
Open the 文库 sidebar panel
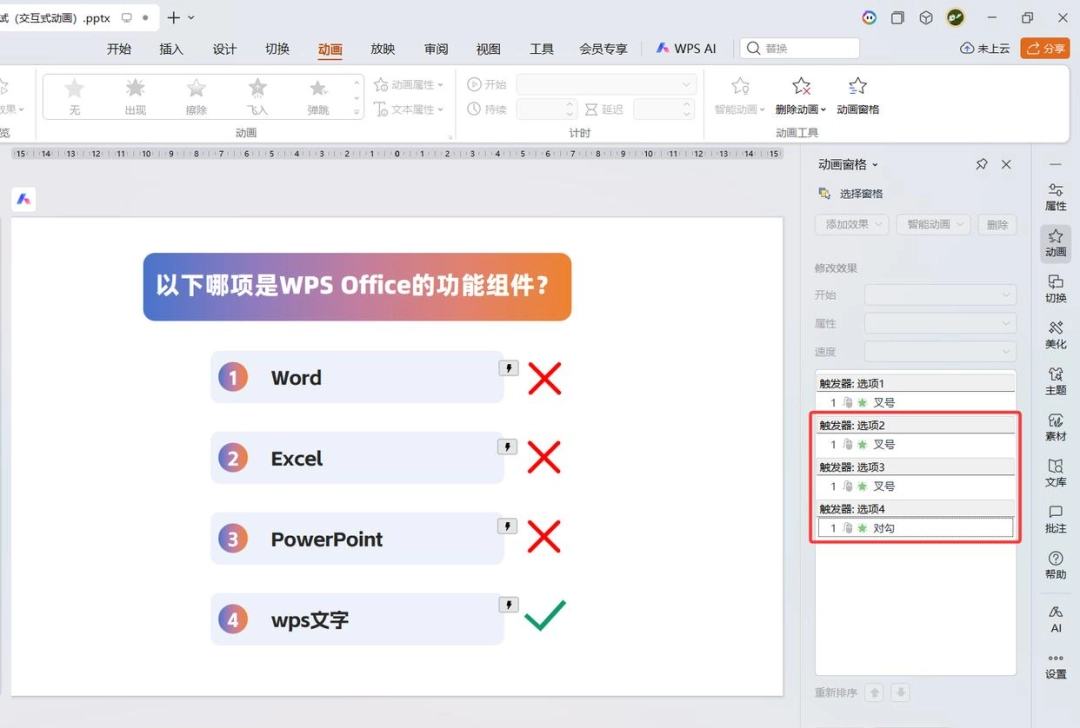(1055, 474)
